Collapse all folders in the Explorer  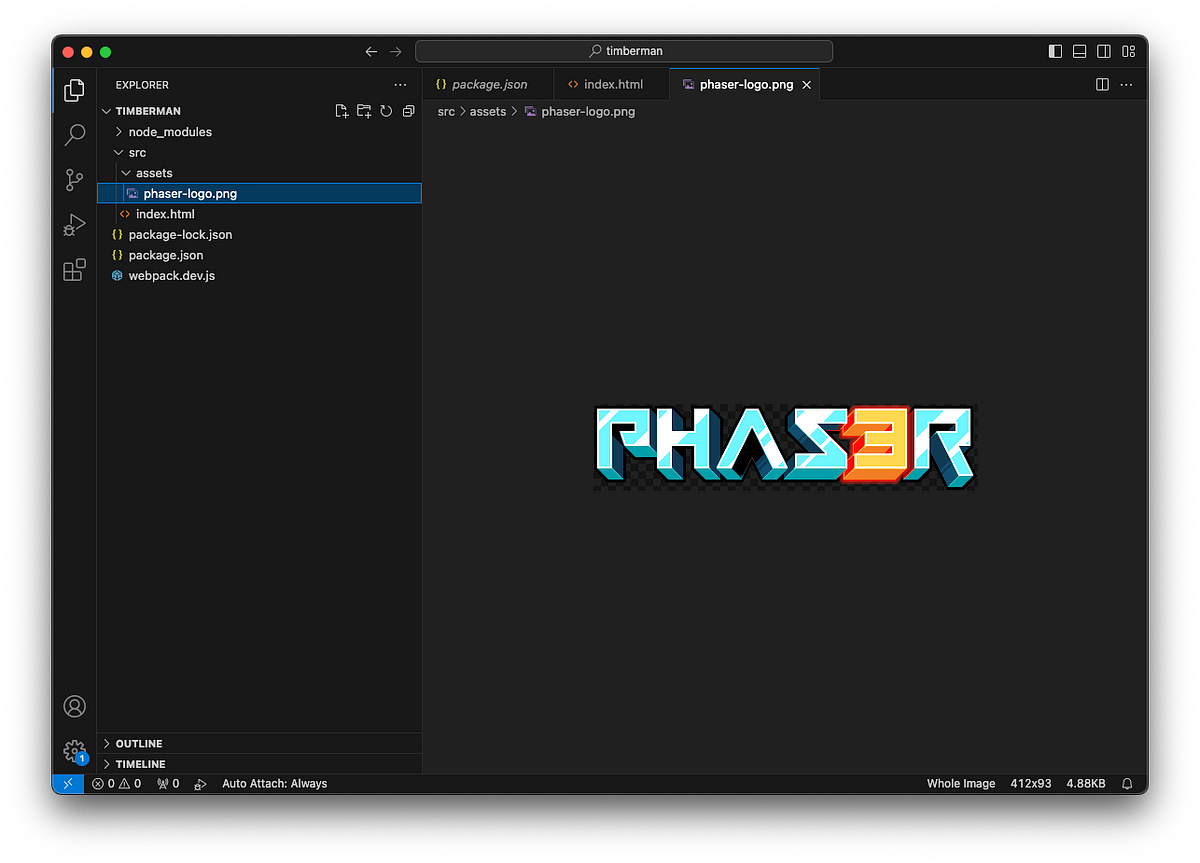pos(408,111)
